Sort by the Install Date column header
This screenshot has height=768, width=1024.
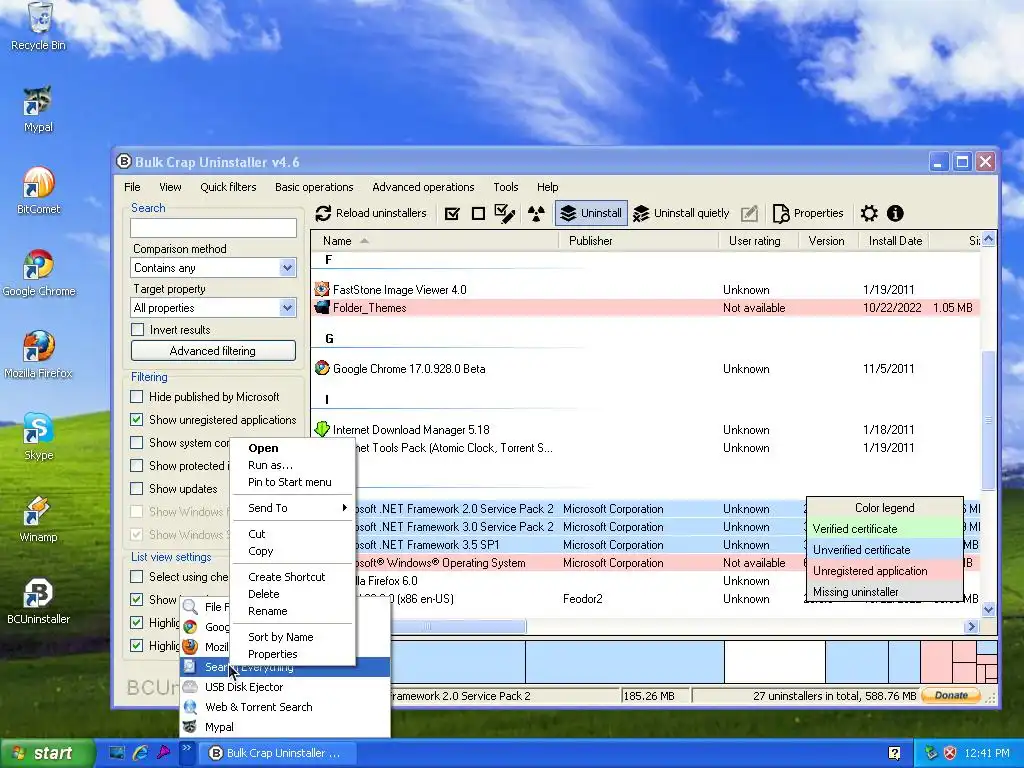coord(895,241)
